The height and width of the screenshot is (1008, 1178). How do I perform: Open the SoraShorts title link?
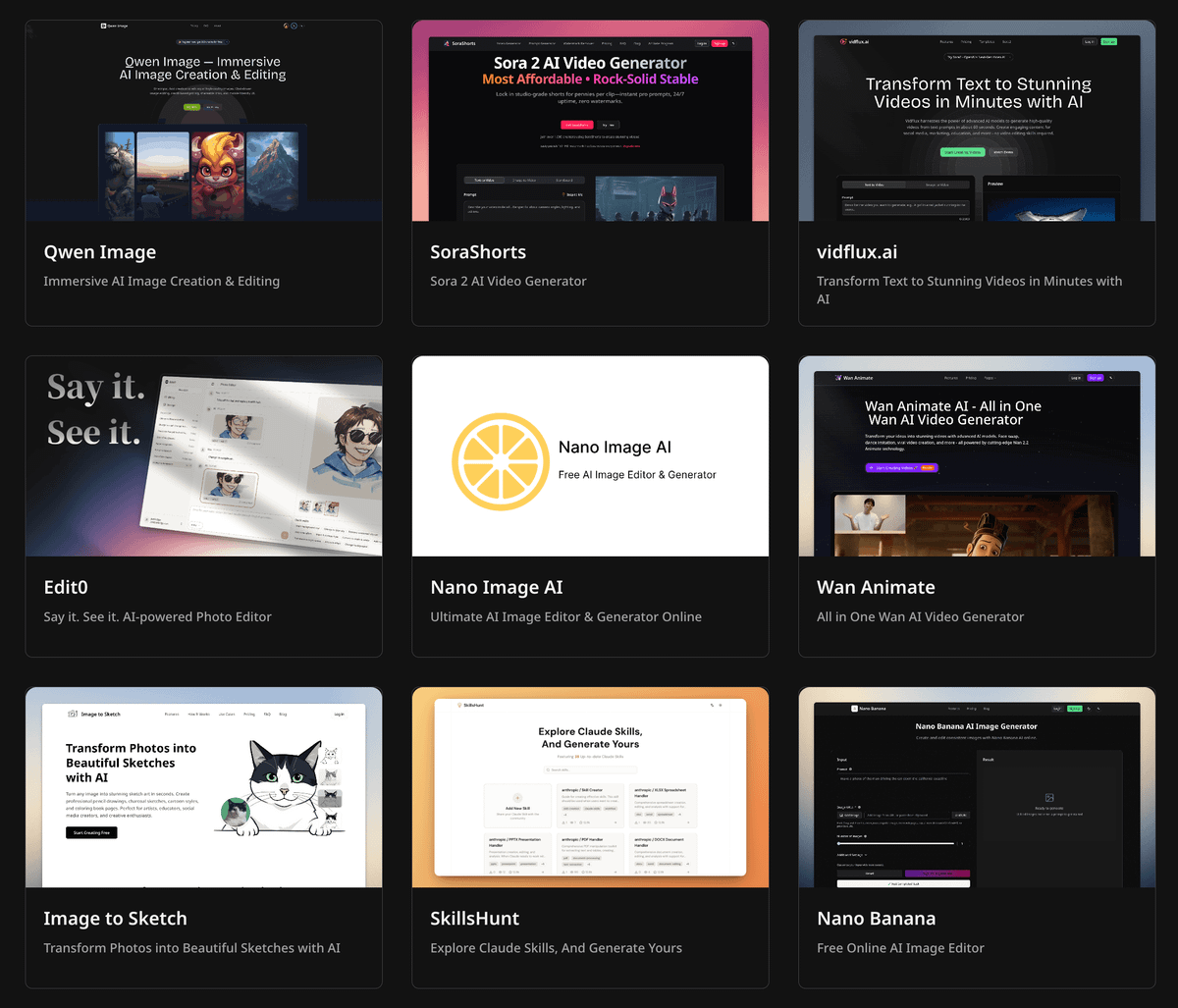click(478, 252)
